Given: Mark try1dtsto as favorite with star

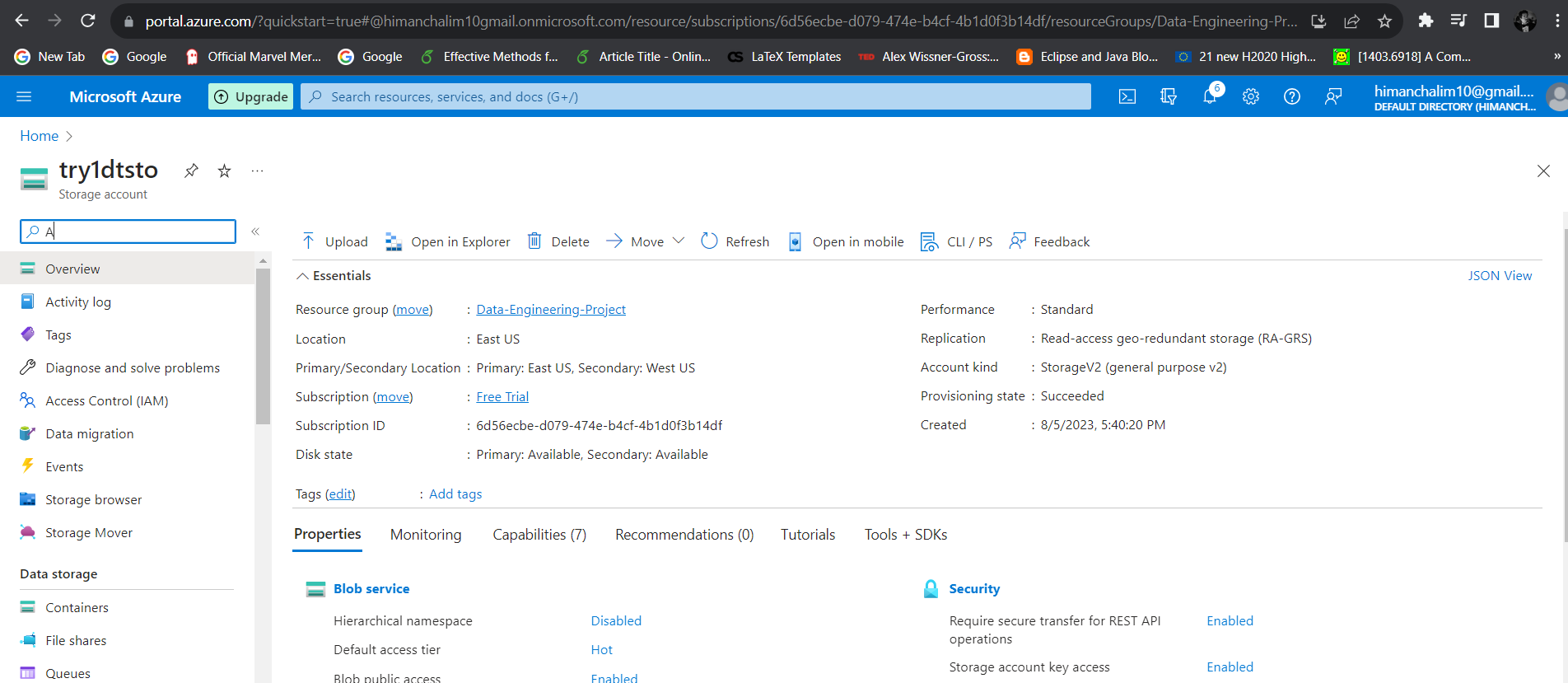Looking at the screenshot, I should 224,171.
